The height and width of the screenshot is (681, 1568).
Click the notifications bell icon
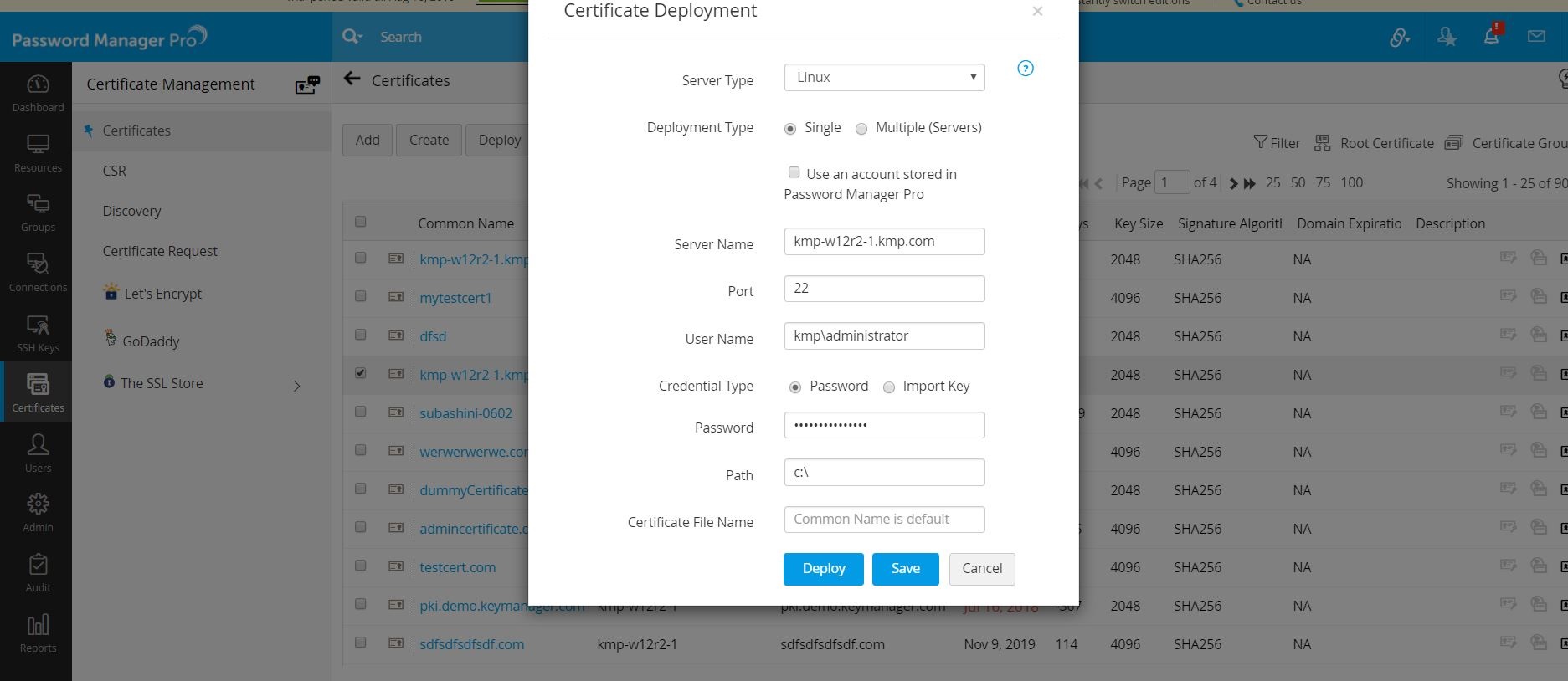click(1491, 37)
